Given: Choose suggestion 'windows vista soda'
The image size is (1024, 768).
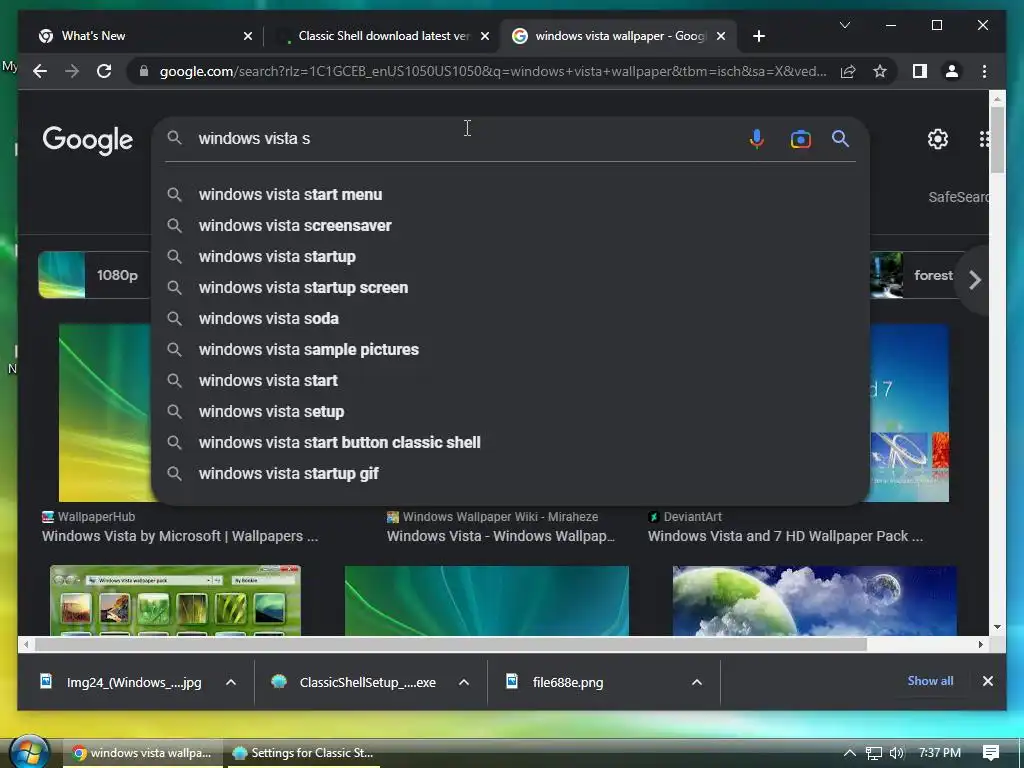Looking at the screenshot, I should tap(509, 319).
